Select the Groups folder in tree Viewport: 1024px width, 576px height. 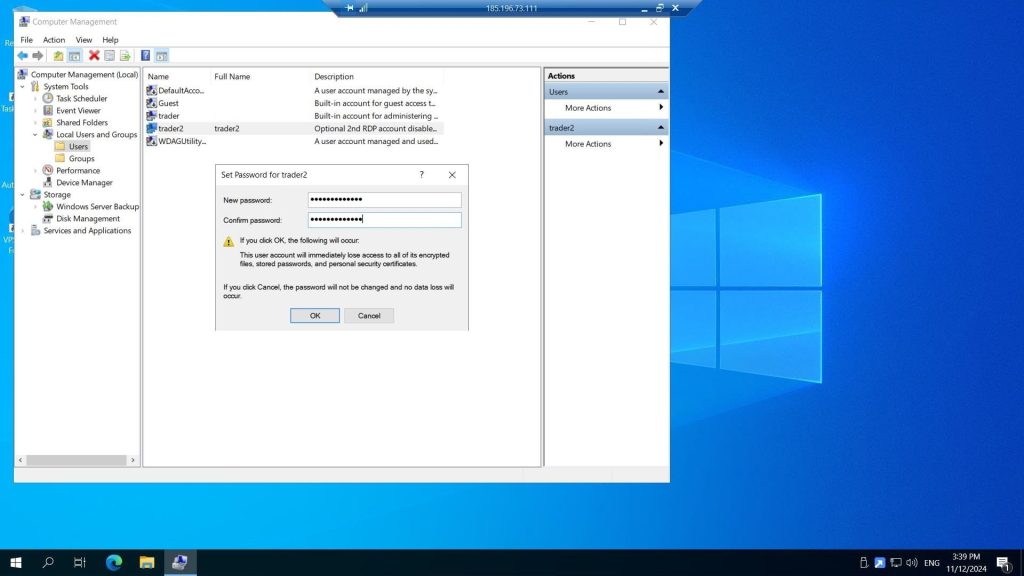(x=81, y=159)
